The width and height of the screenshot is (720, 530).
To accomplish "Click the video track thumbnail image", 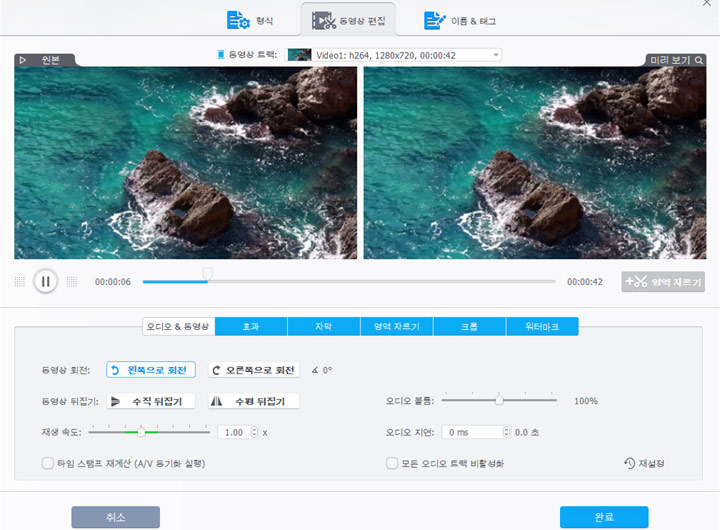I will (x=299, y=55).
